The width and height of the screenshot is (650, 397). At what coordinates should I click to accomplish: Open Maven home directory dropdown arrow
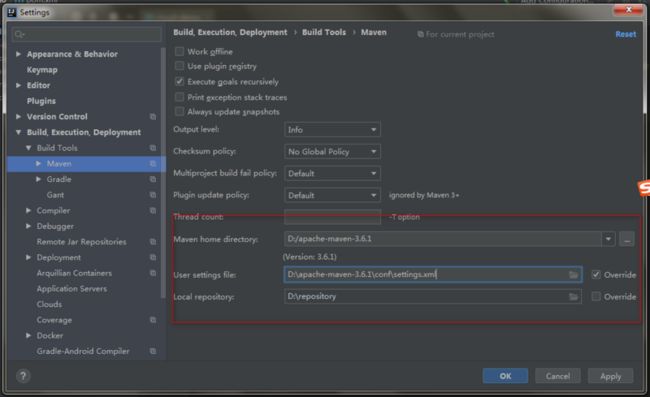608,239
